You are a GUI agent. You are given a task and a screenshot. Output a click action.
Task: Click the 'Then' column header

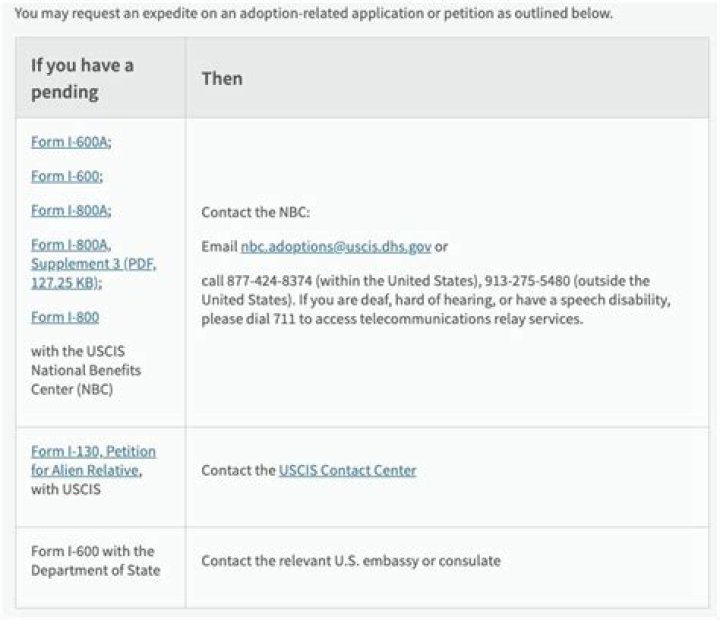222,79
